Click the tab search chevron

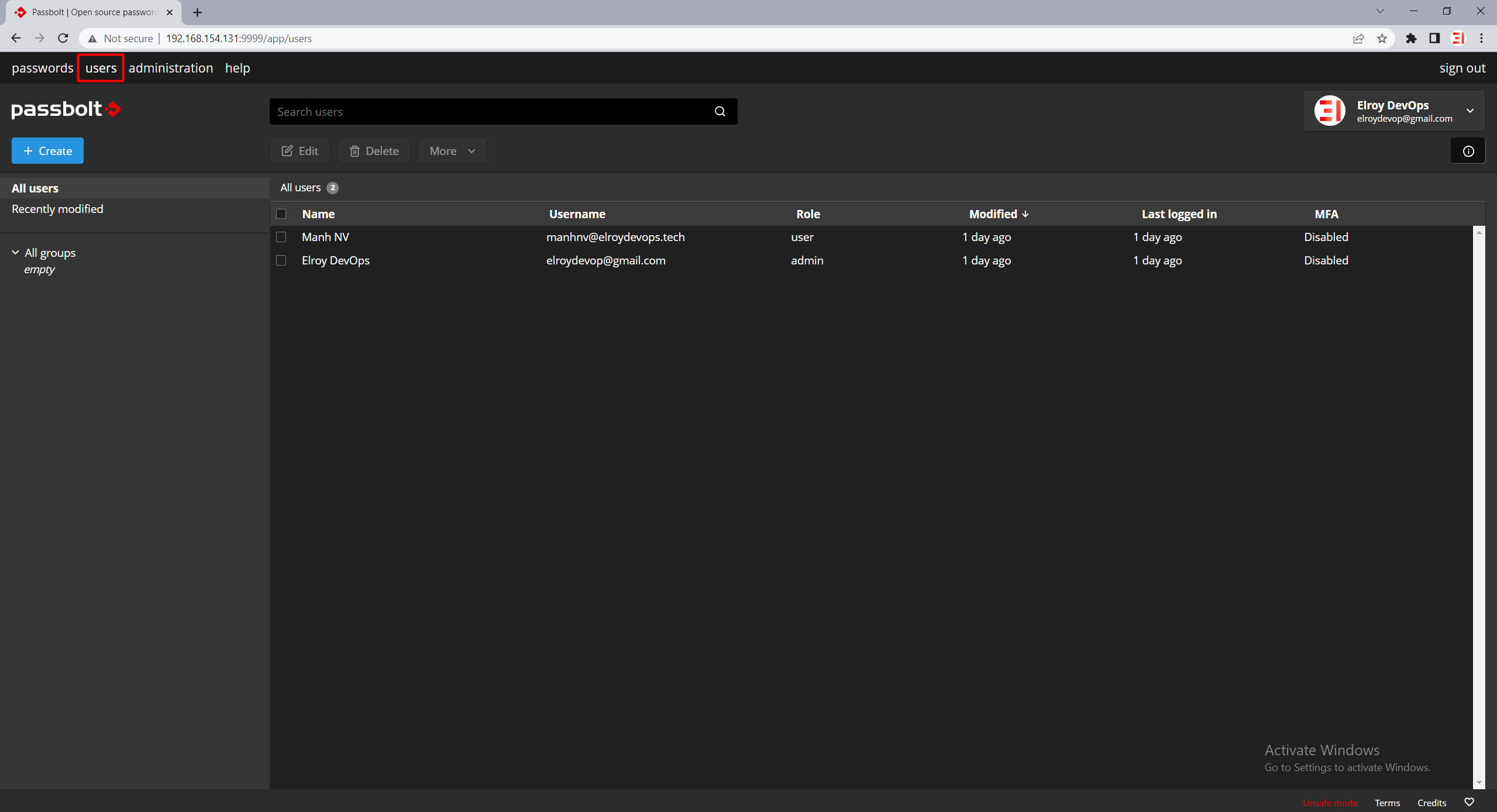pyautogui.click(x=1380, y=11)
